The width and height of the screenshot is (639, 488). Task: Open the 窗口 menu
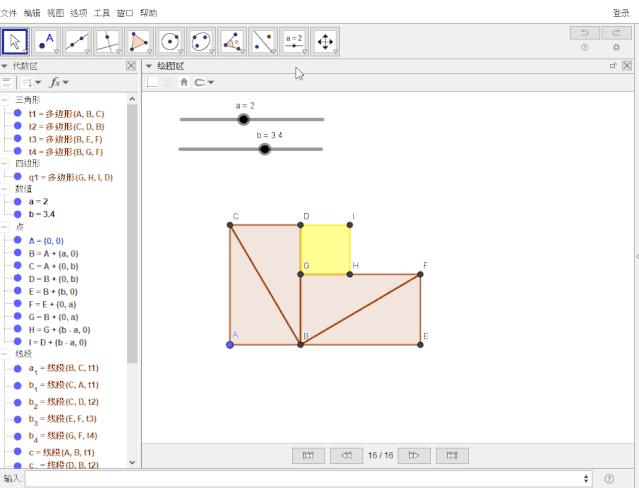pos(125,13)
